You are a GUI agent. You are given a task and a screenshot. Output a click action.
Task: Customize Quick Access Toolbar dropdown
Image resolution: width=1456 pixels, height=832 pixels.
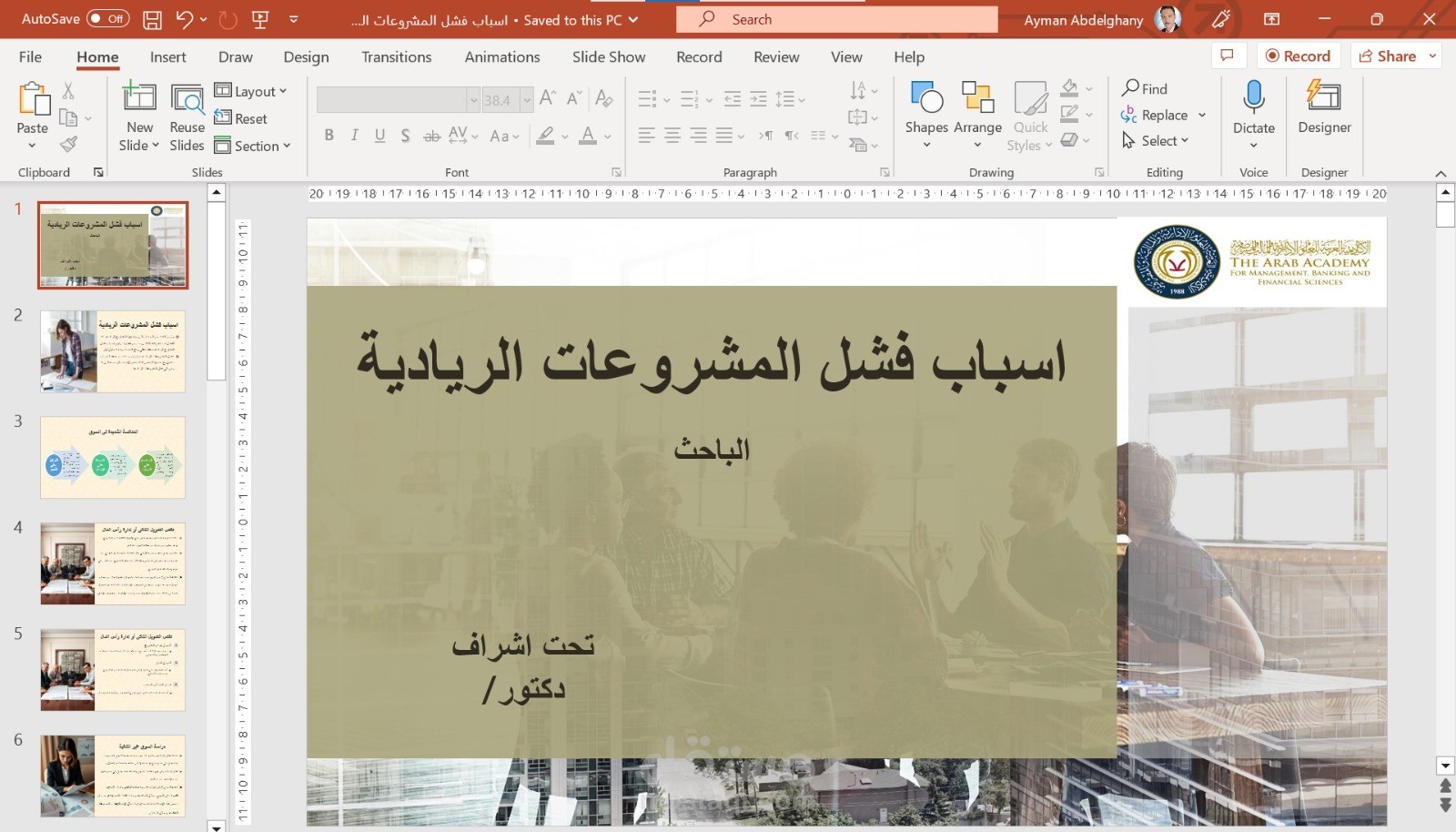293,19
